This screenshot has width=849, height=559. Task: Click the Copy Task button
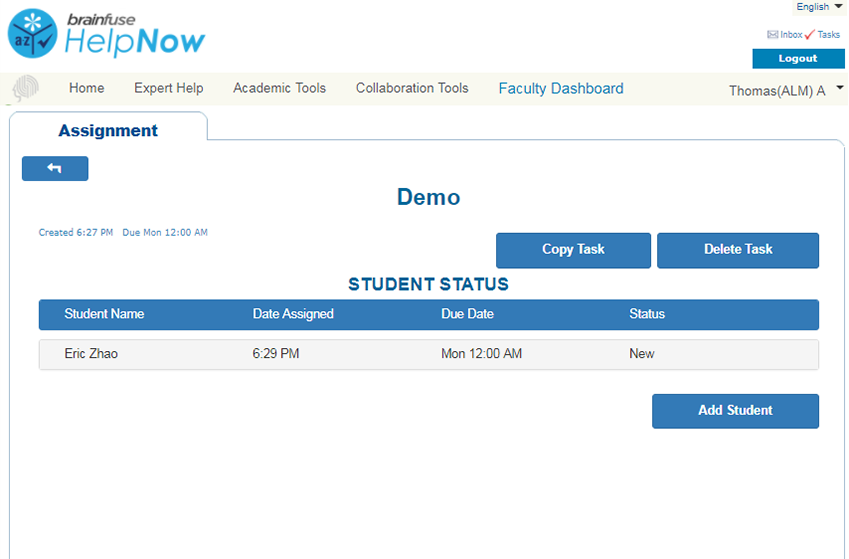[573, 250]
